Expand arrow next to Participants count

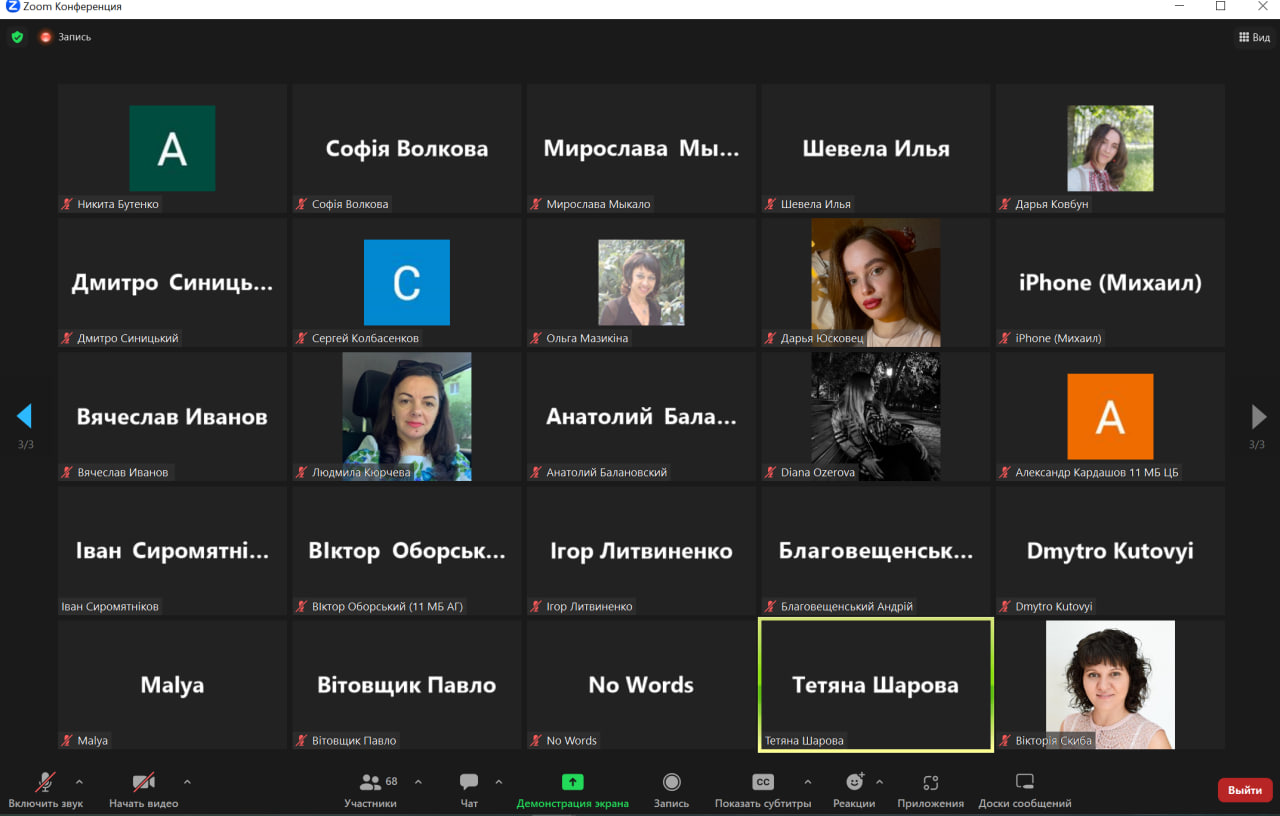[x=418, y=782]
